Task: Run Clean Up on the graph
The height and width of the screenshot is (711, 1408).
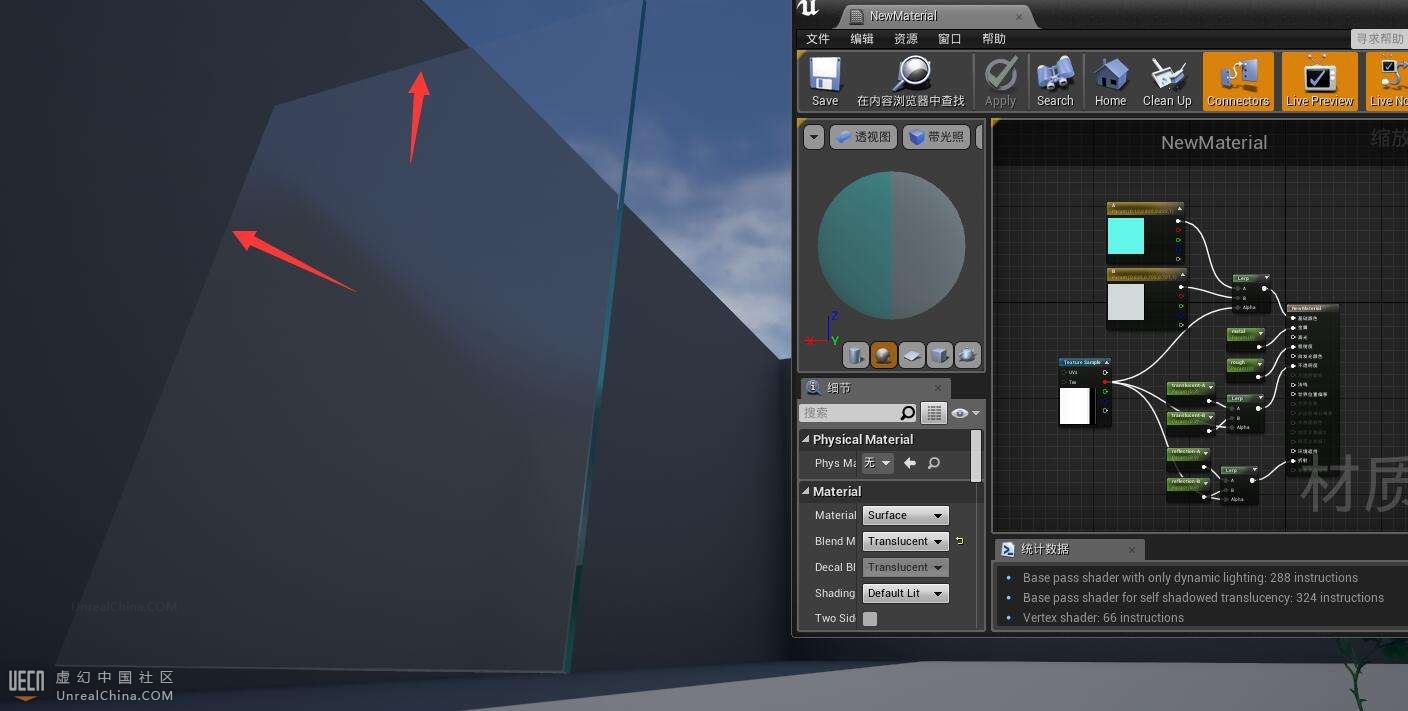Action: click(x=1166, y=81)
